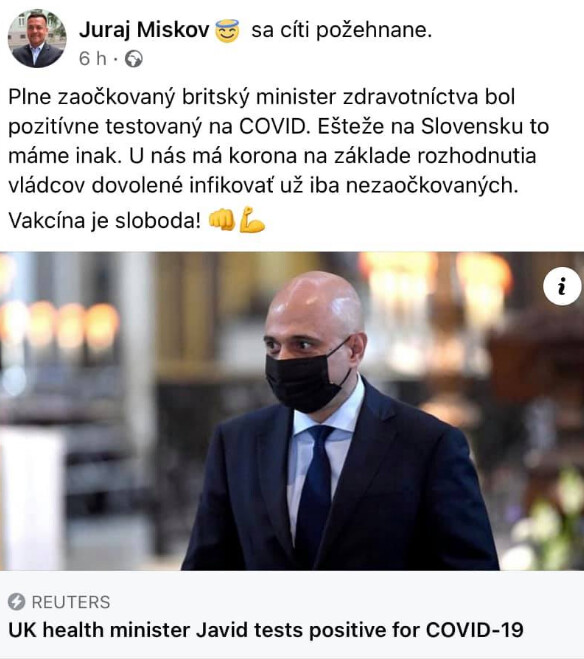Click the halo smiley feeling emoji
The image size is (584, 659).
pos(227,31)
